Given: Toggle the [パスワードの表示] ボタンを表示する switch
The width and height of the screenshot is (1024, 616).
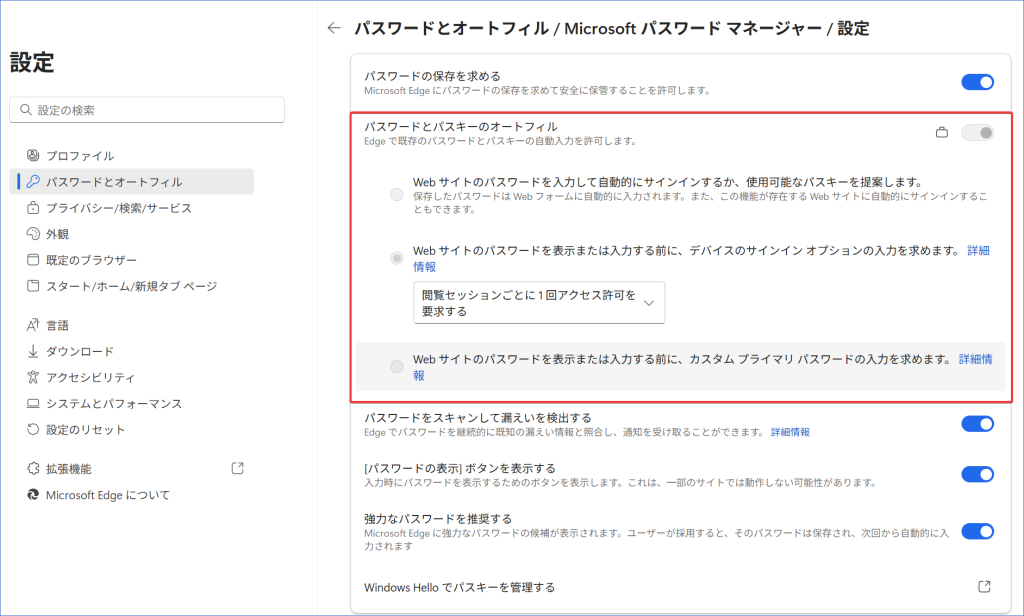Looking at the screenshot, I should pos(977,474).
